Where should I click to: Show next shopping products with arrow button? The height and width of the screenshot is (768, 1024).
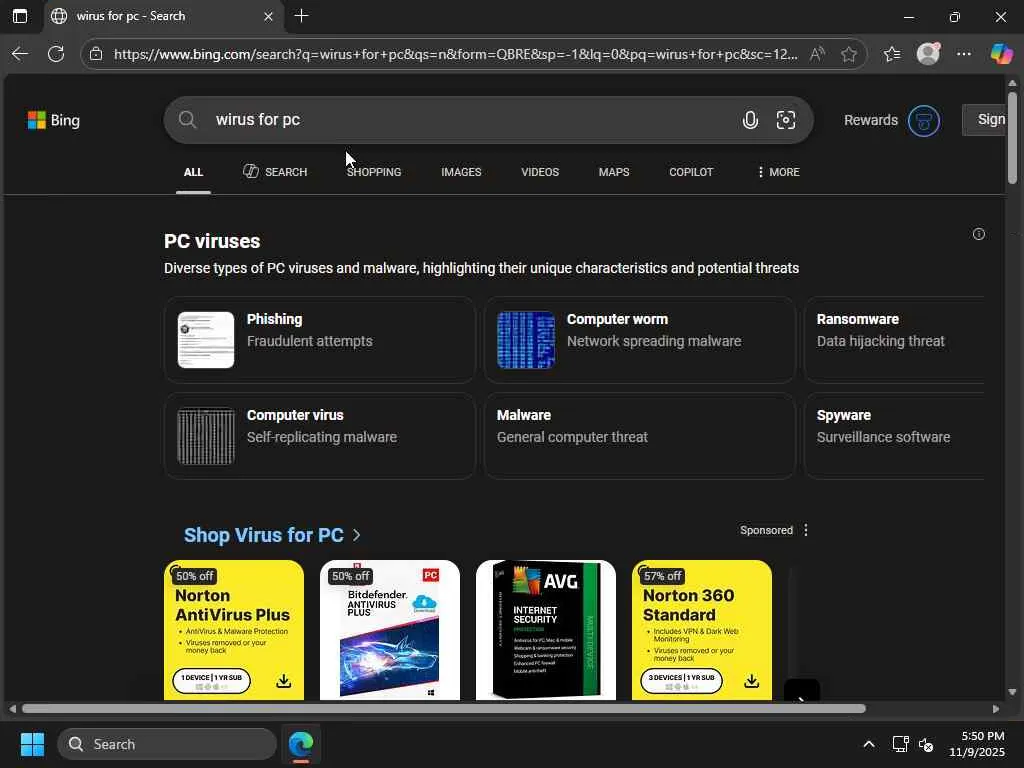(801, 690)
